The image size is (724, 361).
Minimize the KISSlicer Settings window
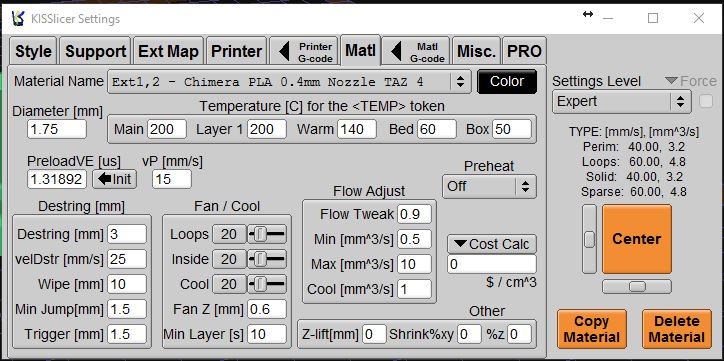[608, 18]
